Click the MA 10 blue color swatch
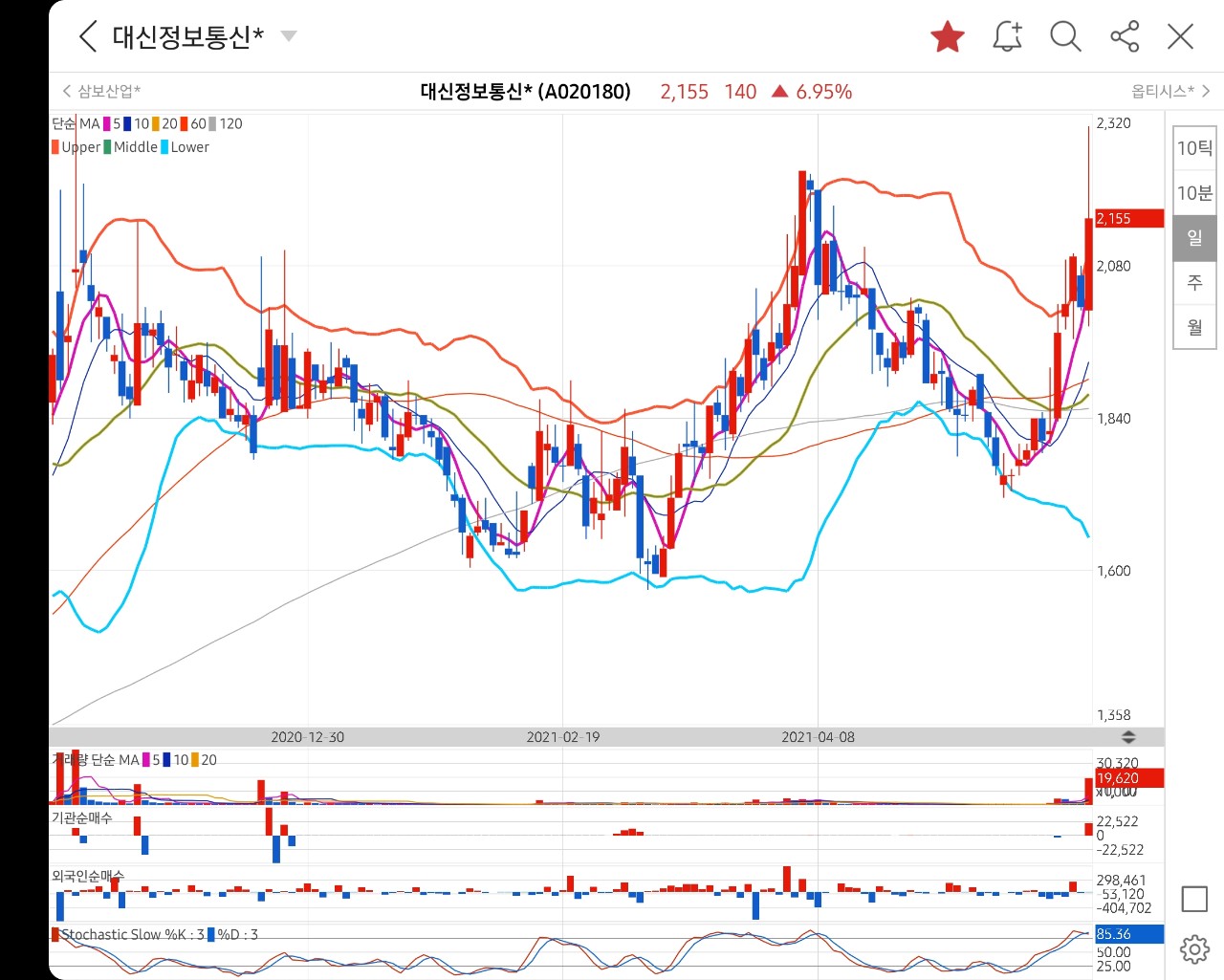The width and height of the screenshot is (1224, 980). coord(127,123)
